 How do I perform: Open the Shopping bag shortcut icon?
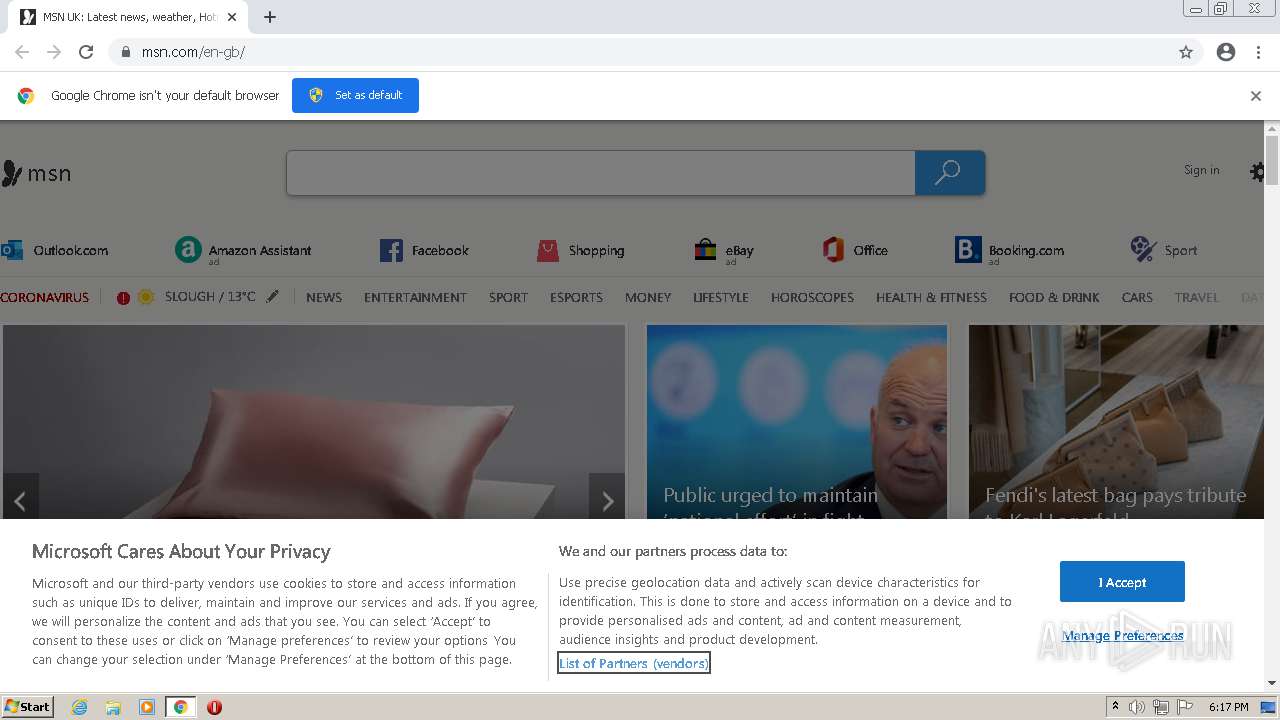(548, 250)
